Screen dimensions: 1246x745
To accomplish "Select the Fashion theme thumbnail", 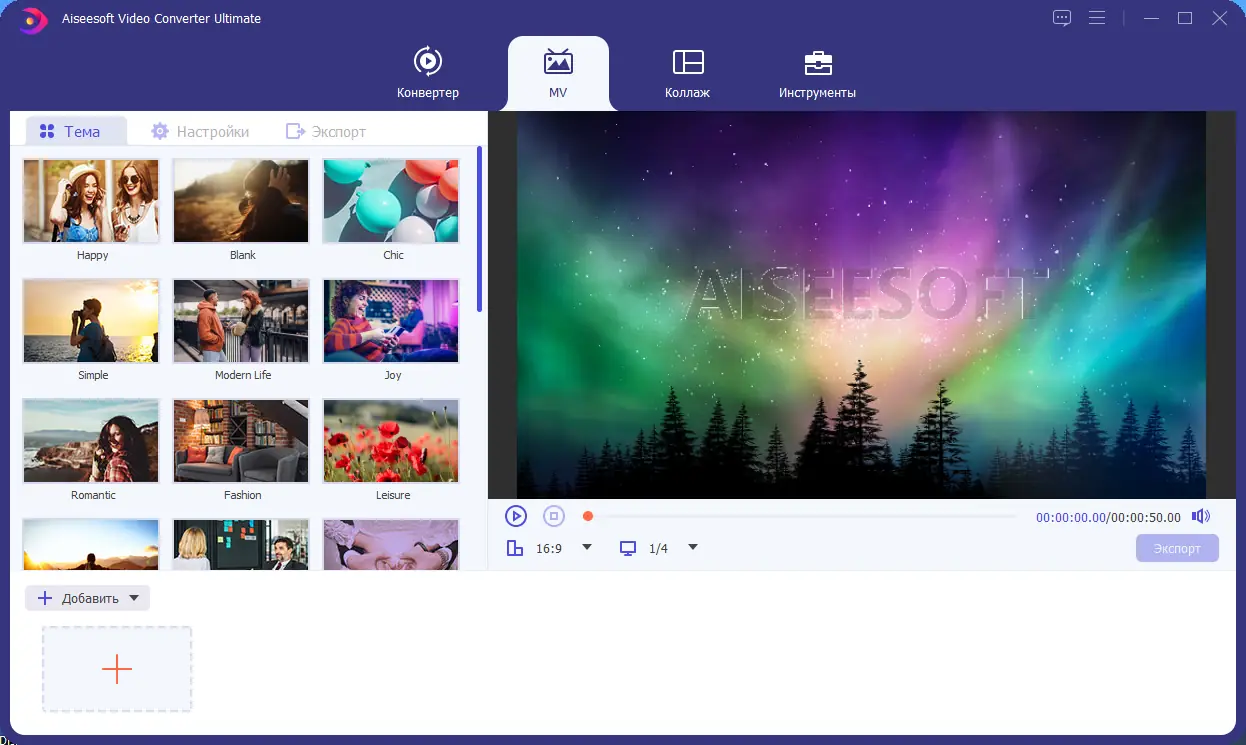I will point(241,441).
